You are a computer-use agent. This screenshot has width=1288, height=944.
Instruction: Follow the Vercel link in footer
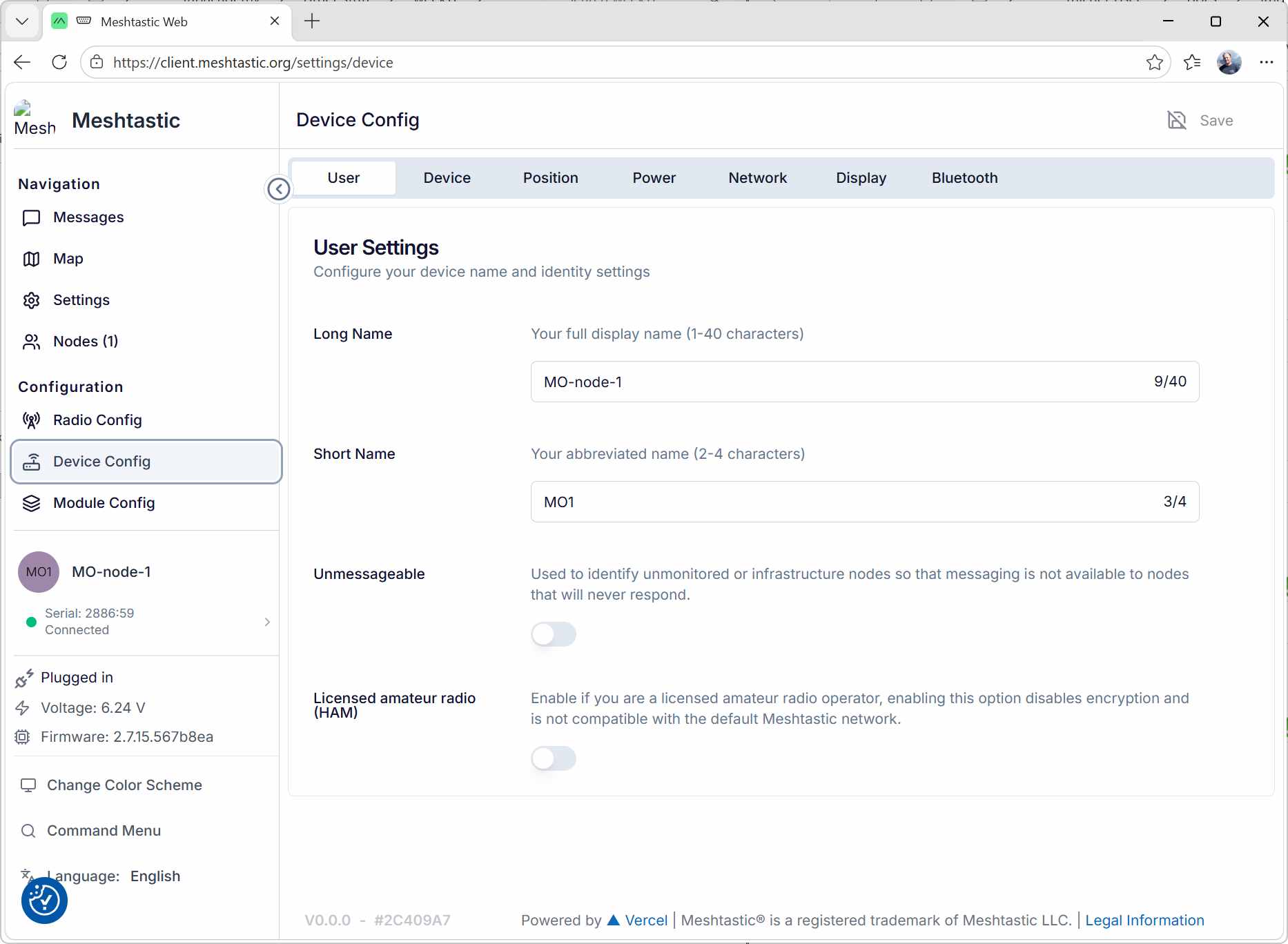(645, 921)
